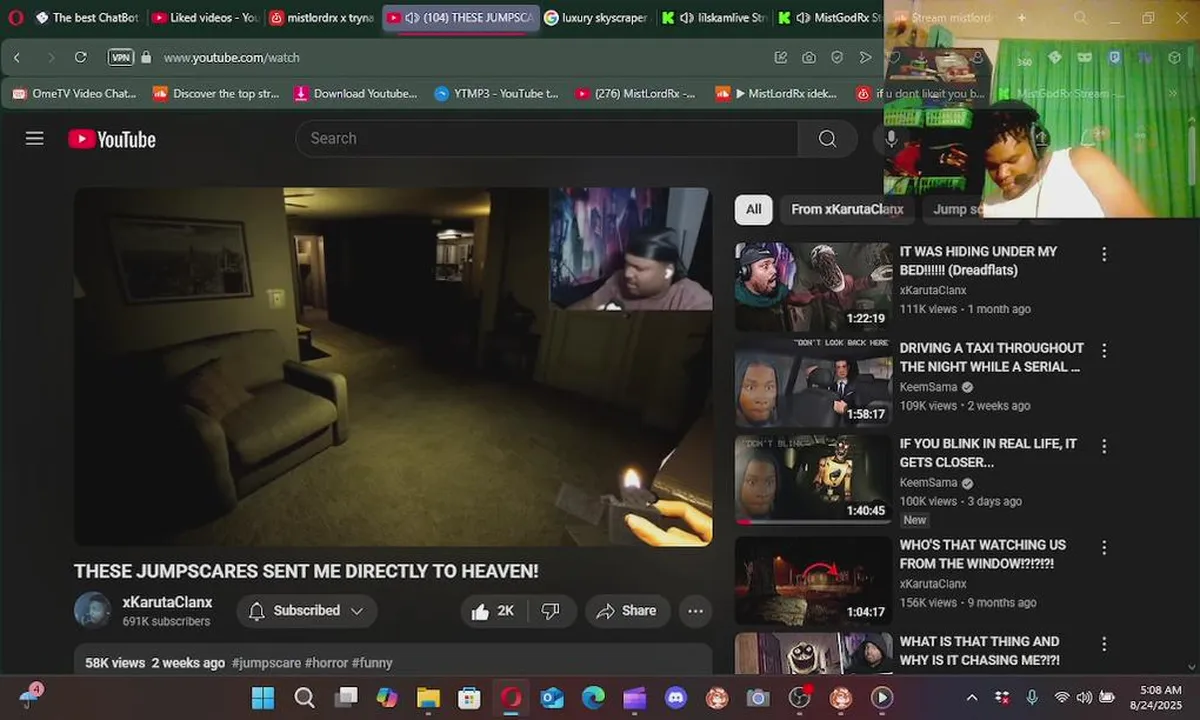The width and height of the screenshot is (1200, 720).
Task: Open the more actions button beside Share
Action: (695, 610)
